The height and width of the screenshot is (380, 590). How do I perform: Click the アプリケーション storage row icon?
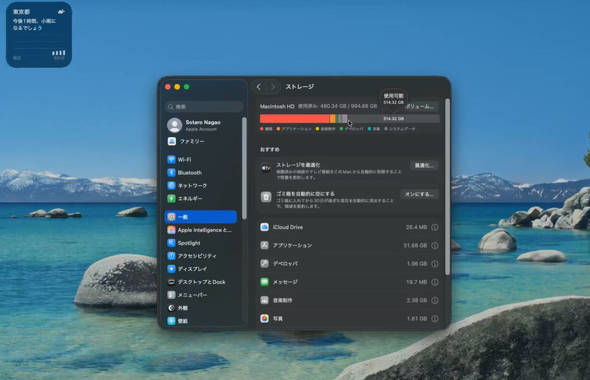pos(265,245)
